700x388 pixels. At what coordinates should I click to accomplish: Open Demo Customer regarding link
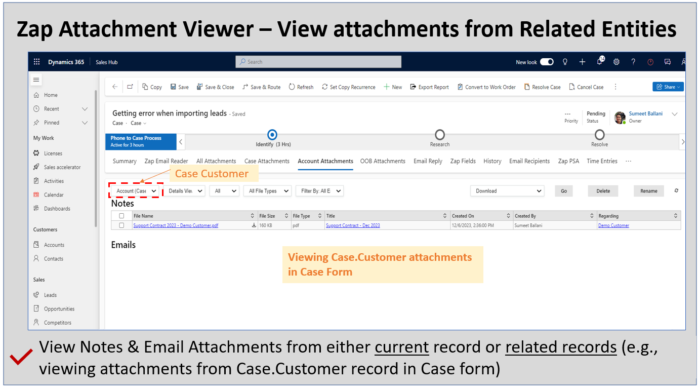pos(613,225)
